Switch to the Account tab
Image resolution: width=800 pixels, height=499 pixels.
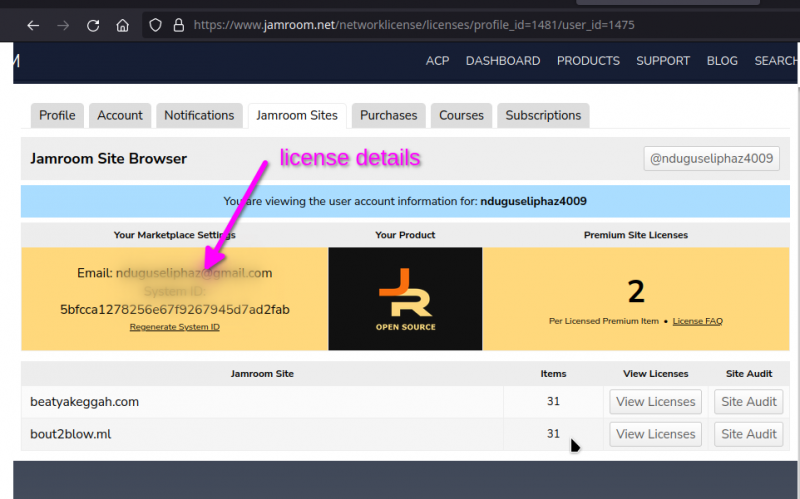pos(120,115)
